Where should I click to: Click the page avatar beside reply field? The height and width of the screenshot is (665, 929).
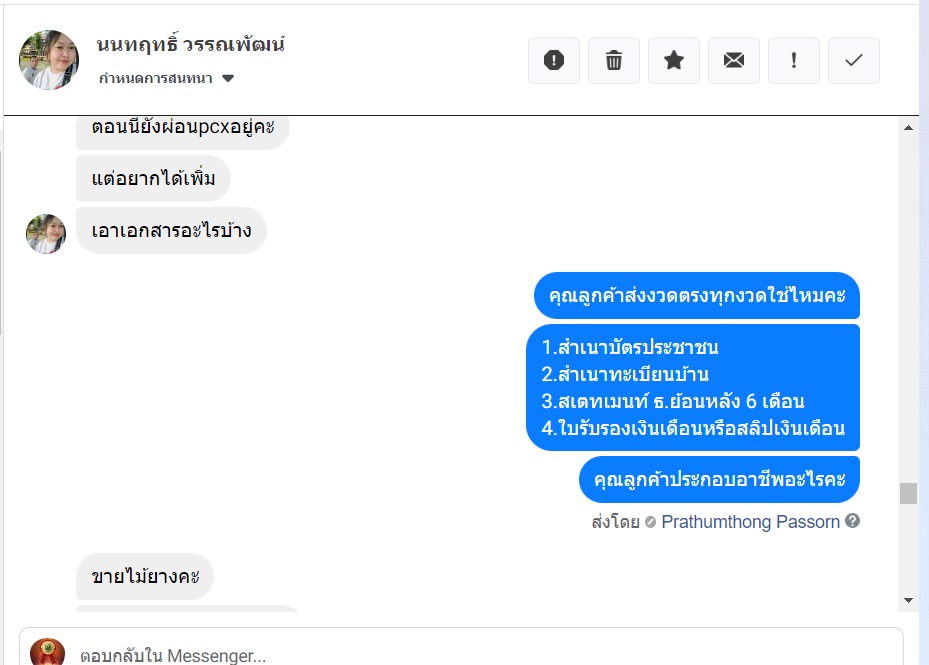pos(47,652)
